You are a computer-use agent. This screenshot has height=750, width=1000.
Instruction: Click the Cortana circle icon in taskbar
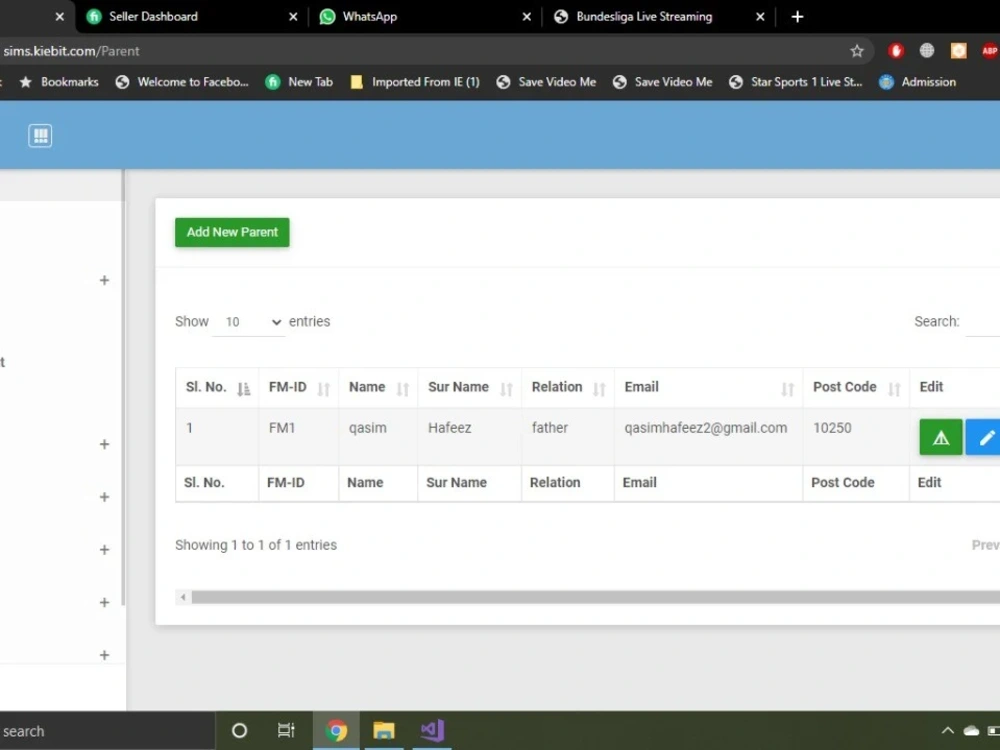(x=239, y=730)
